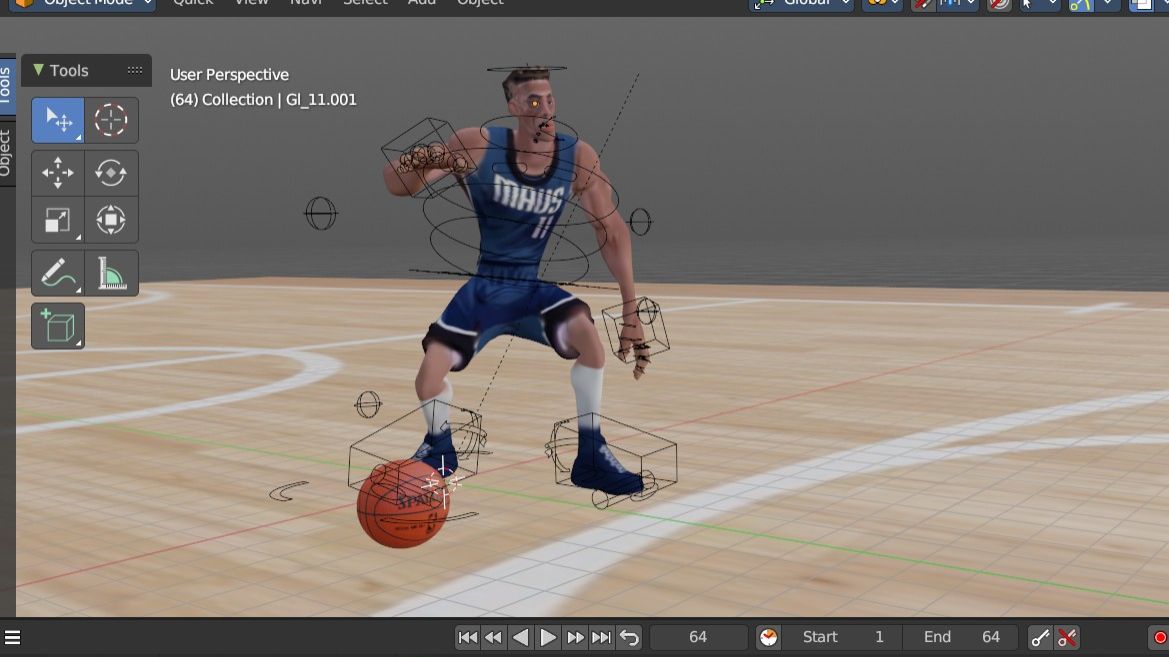Toggle the preview range clock icon
The height and width of the screenshot is (657, 1169).
coord(768,637)
